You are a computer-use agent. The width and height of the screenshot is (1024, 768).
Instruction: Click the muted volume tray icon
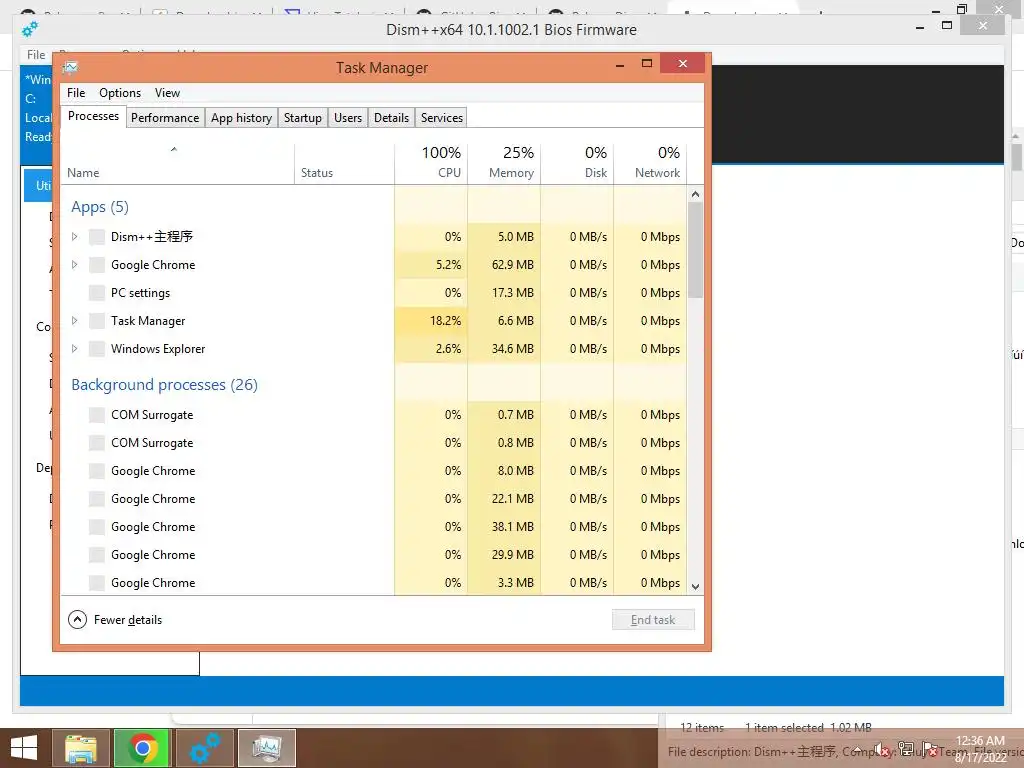tap(882, 750)
